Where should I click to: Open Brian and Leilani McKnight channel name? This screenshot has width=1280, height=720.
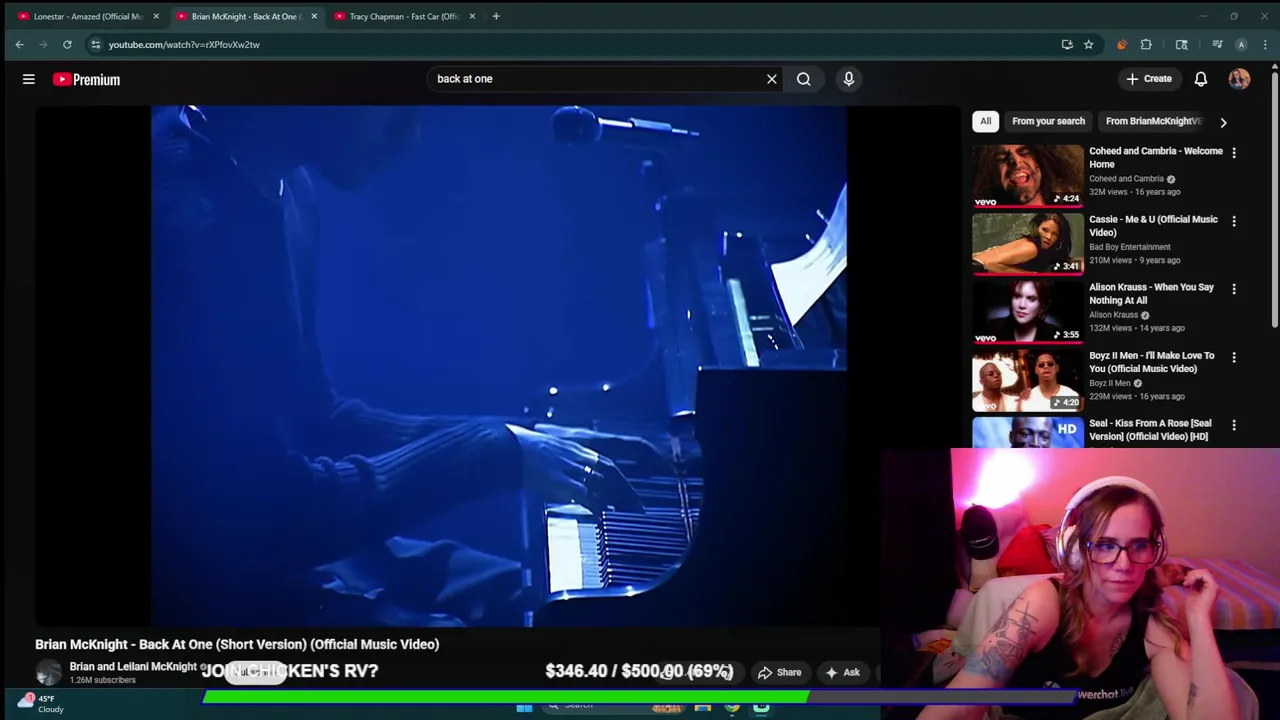pyautogui.click(x=134, y=667)
